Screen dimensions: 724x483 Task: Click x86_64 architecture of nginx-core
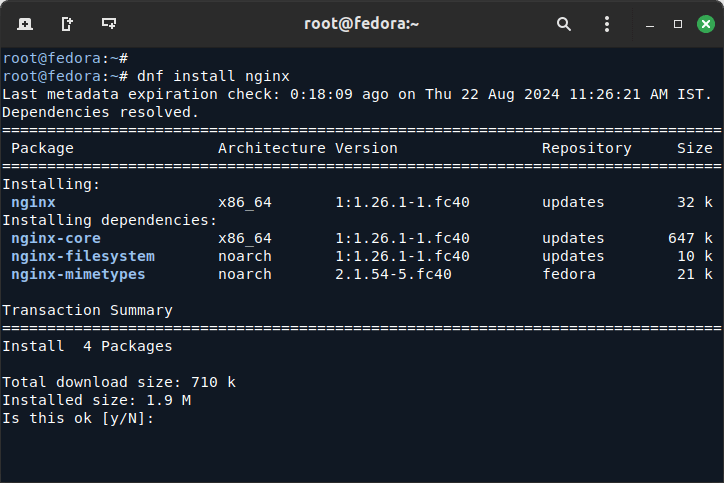pos(245,238)
